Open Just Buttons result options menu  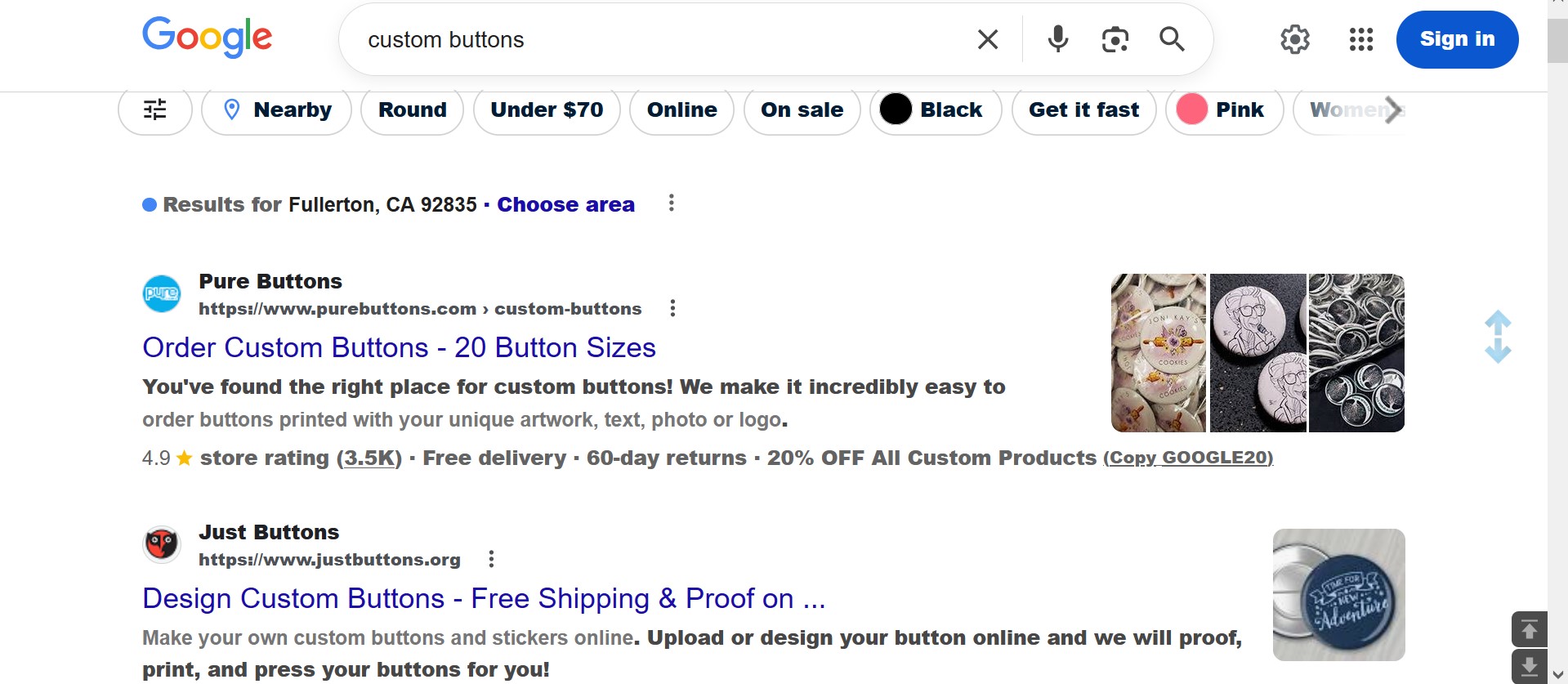(x=491, y=559)
